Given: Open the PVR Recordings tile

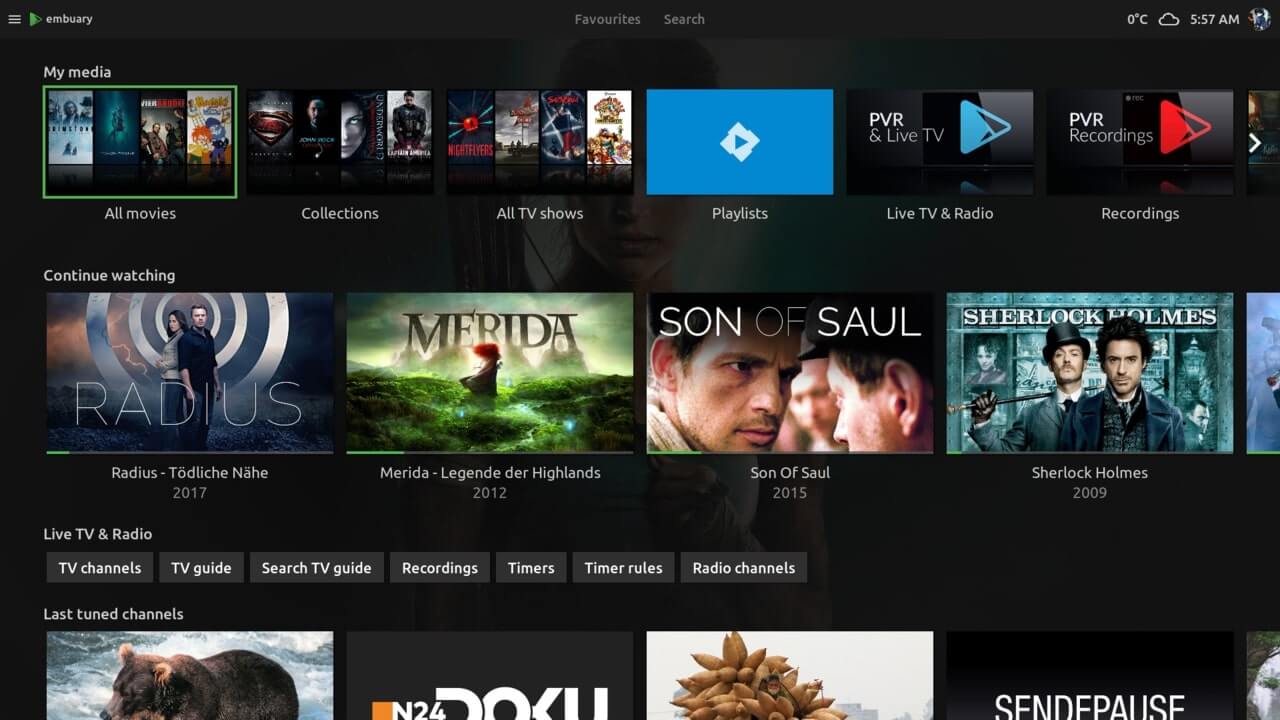Looking at the screenshot, I should point(1139,142).
